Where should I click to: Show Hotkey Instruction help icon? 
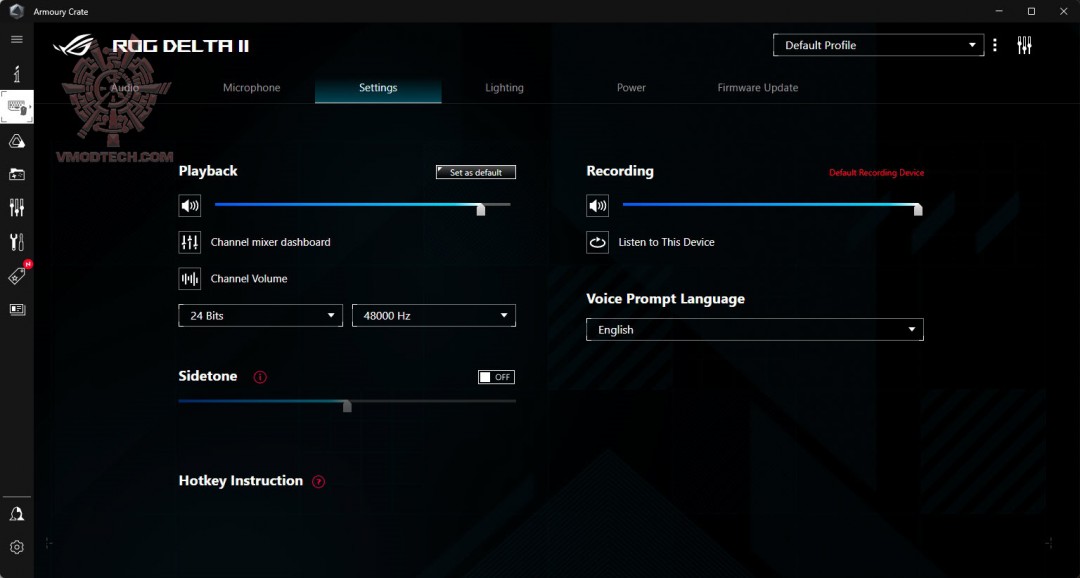tap(318, 482)
